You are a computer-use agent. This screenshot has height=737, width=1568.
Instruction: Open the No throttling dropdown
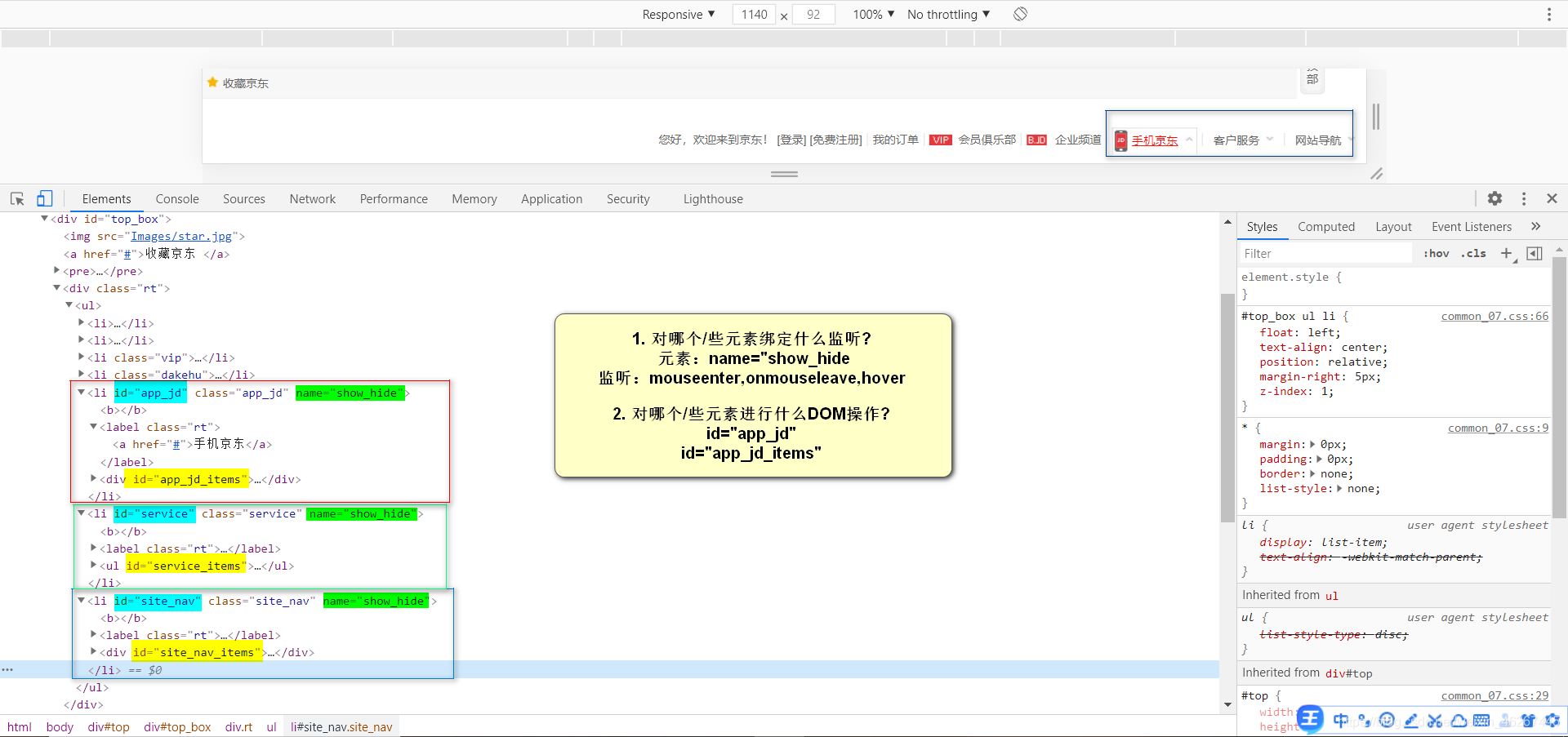[948, 15]
